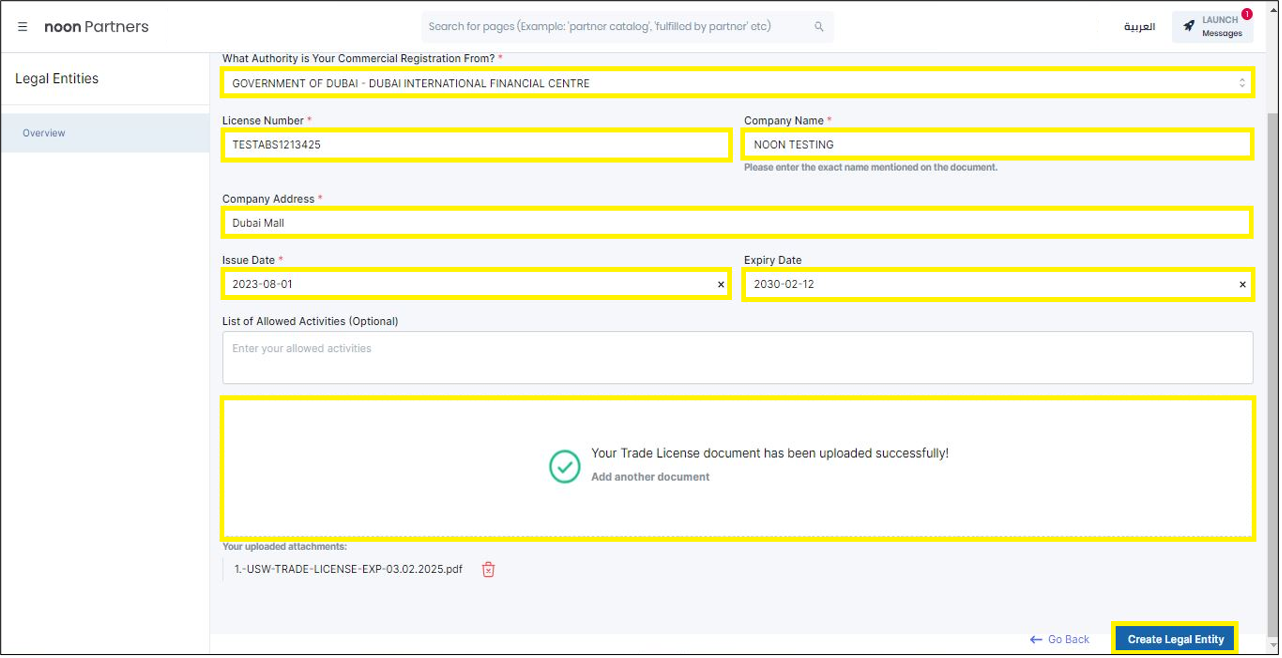Open the Legal Entities section heading
Image resolution: width=1282 pixels, height=658 pixels.
pyautogui.click(x=57, y=79)
